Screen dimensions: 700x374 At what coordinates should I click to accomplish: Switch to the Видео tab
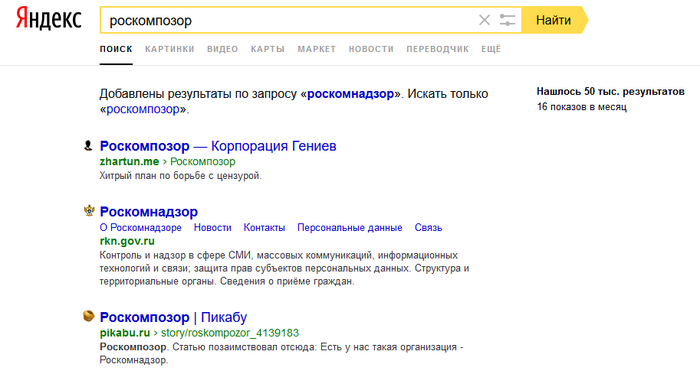click(222, 49)
